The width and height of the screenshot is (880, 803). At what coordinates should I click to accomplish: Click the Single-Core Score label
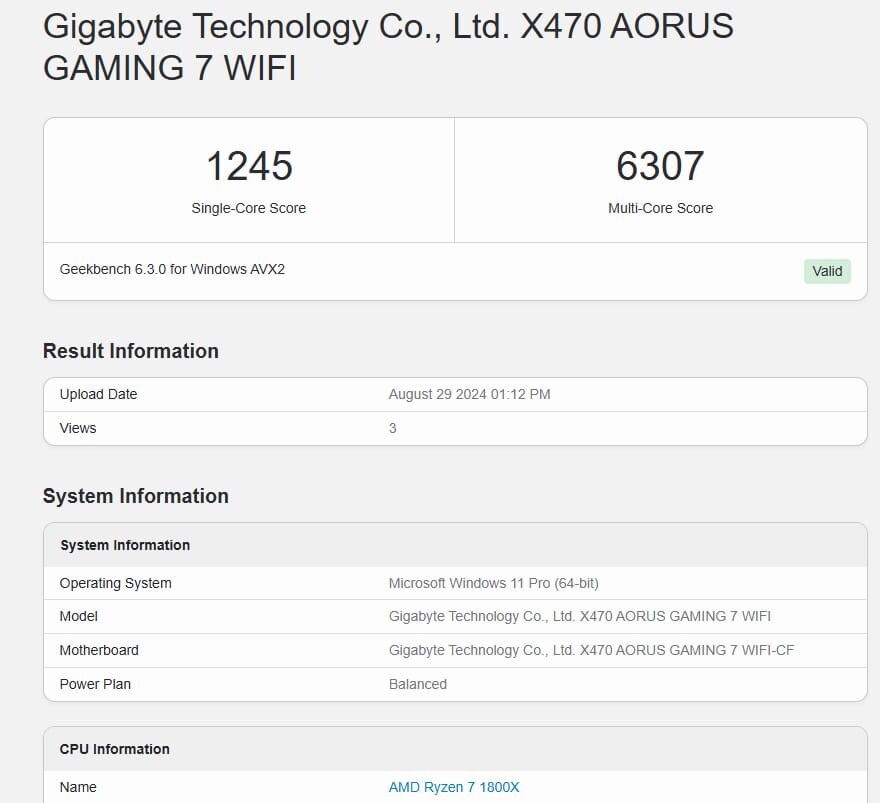click(249, 208)
